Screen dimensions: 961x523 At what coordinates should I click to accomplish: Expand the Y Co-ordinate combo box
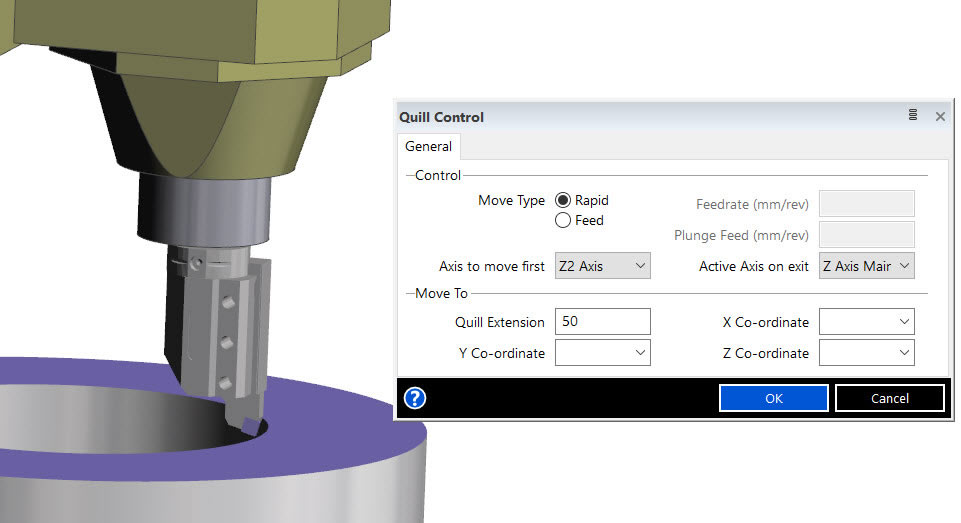point(602,353)
